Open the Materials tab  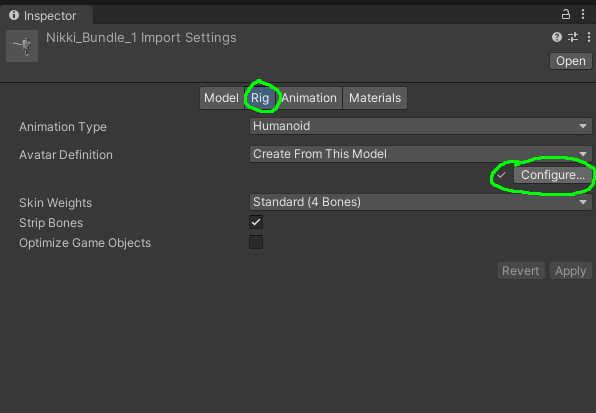coord(375,98)
